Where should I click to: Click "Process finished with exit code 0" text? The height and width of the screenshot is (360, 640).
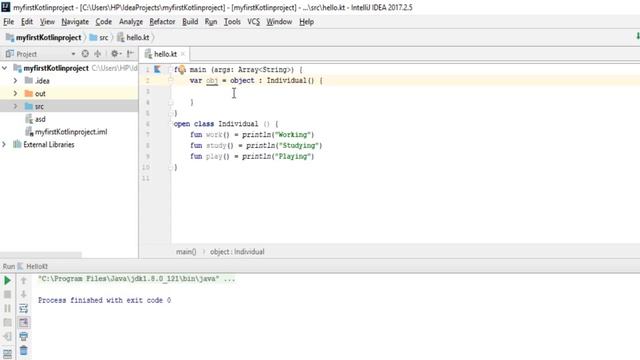[104, 300]
